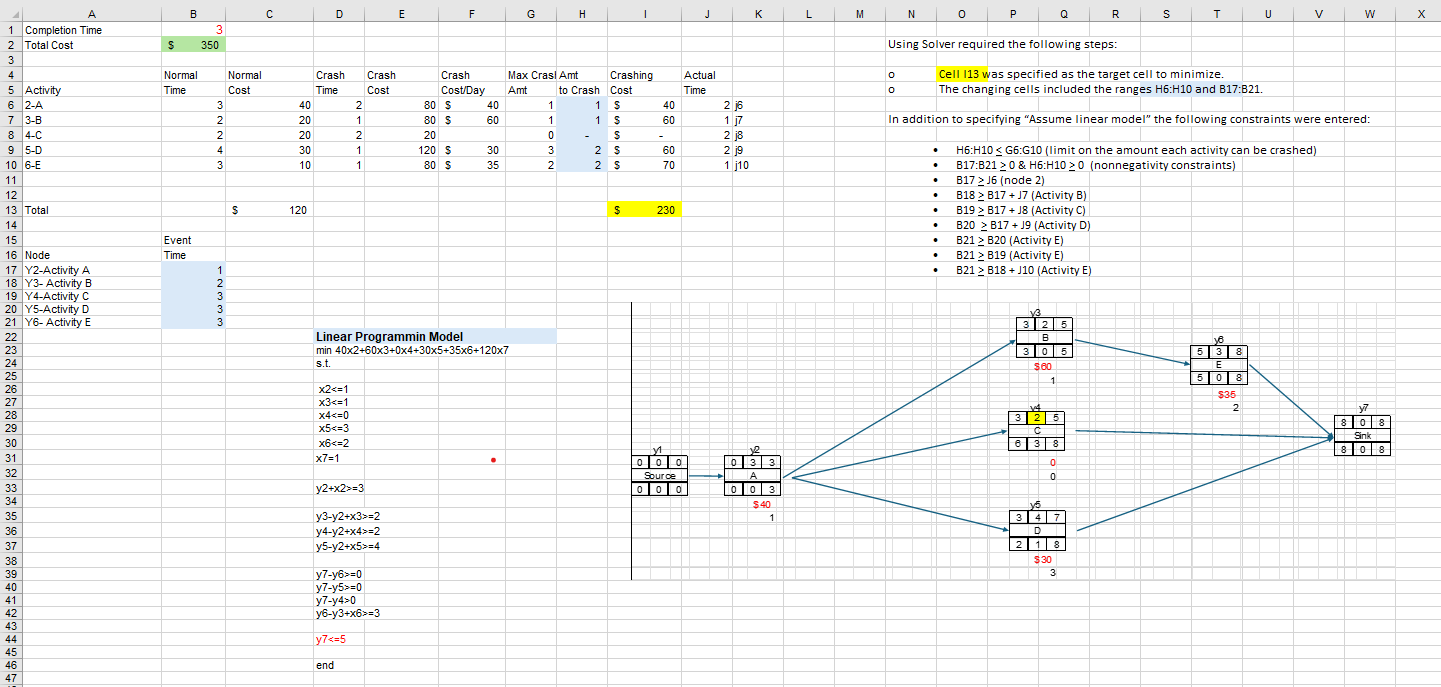Select the yellow Total Crashing Cost cell I13

645,211
